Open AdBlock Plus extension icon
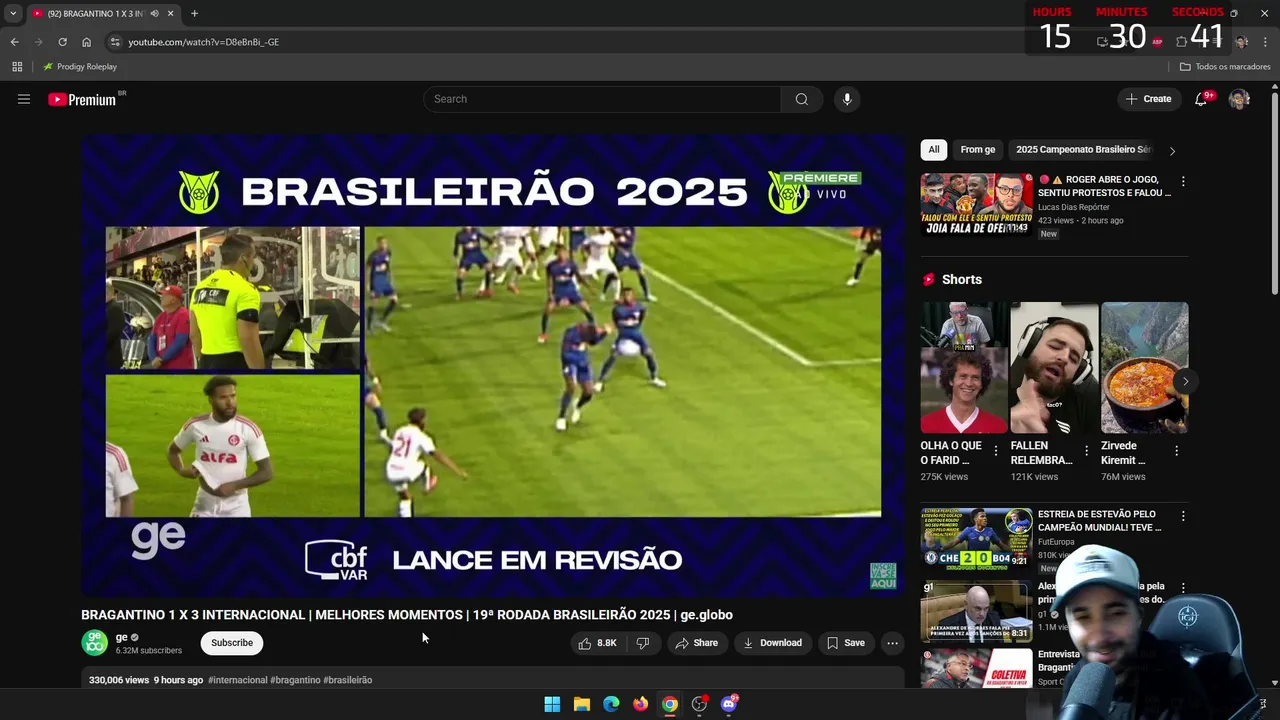1280x720 pixels. click(x=1157, y=42)
